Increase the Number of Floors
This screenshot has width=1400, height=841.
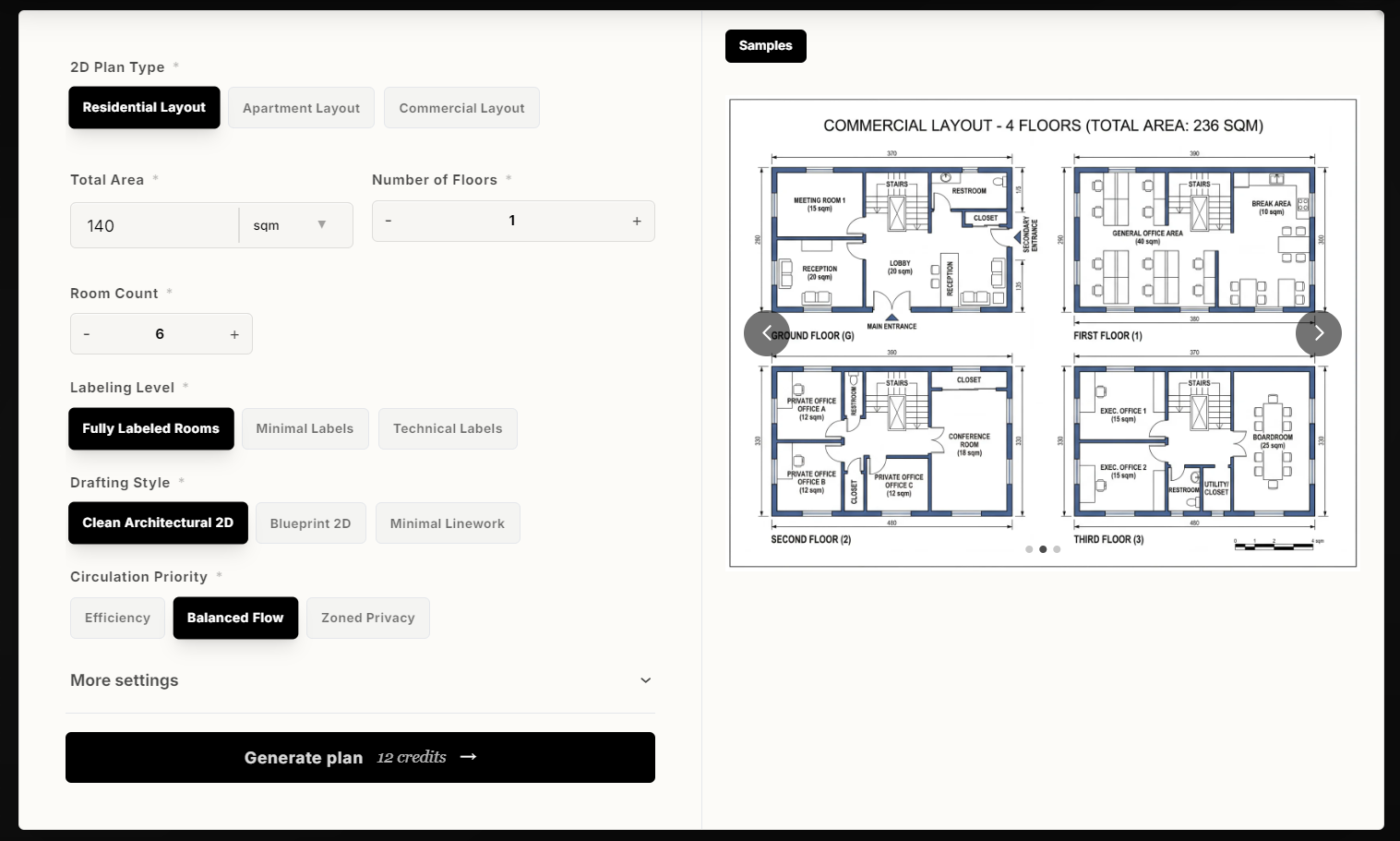(x=637, y=221)
